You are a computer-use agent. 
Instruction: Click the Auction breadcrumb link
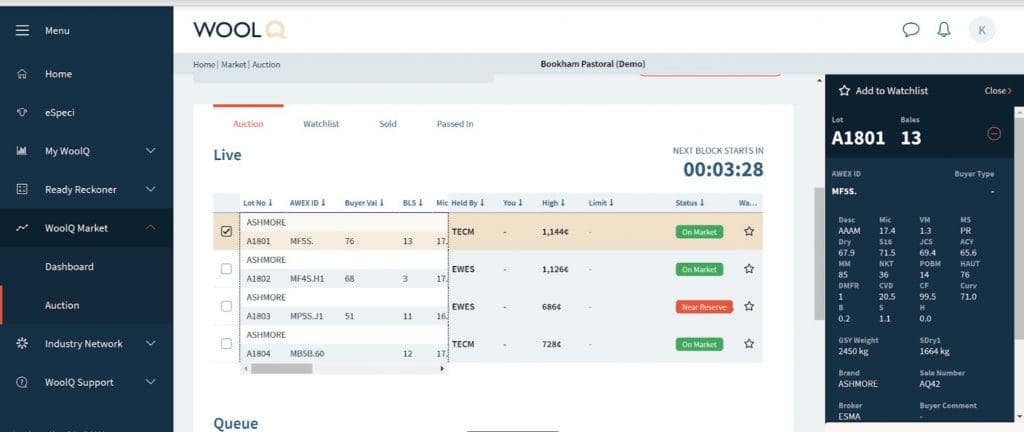click(266, 65)
